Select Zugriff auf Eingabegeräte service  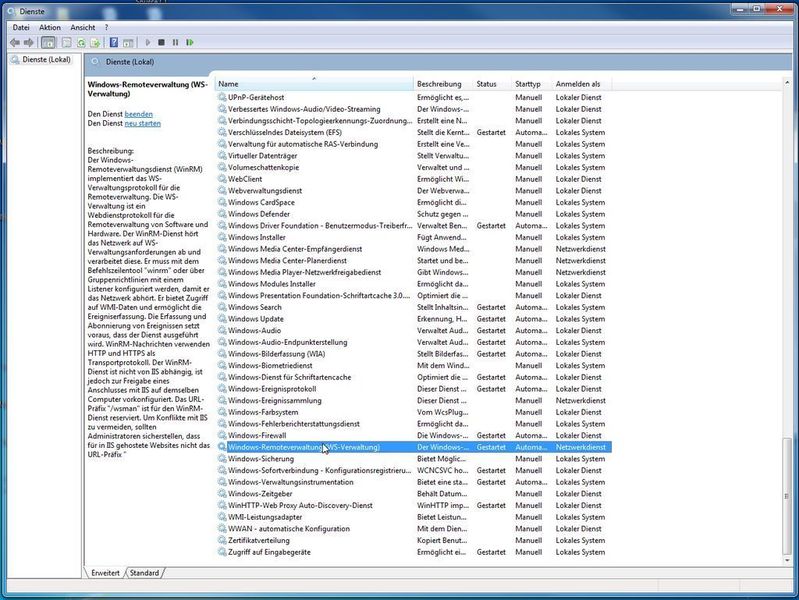click(414, 552)
